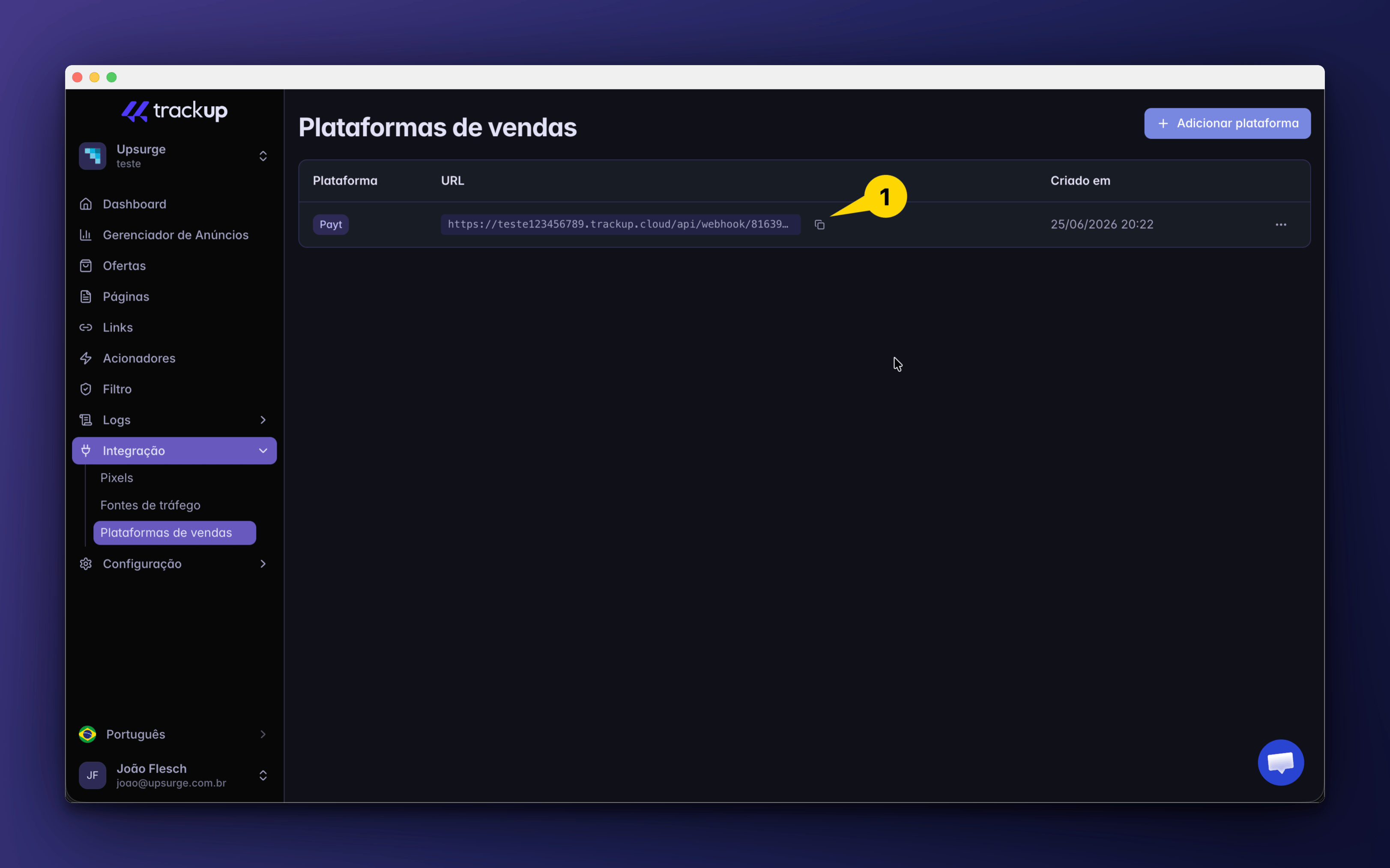Click the Filtro shield icon
Screen dimensions: 1390x868
86,389
